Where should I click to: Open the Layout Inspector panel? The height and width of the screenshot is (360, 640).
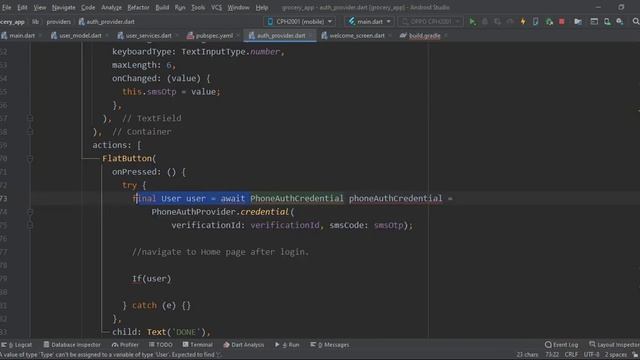click(x=614, y=345)
